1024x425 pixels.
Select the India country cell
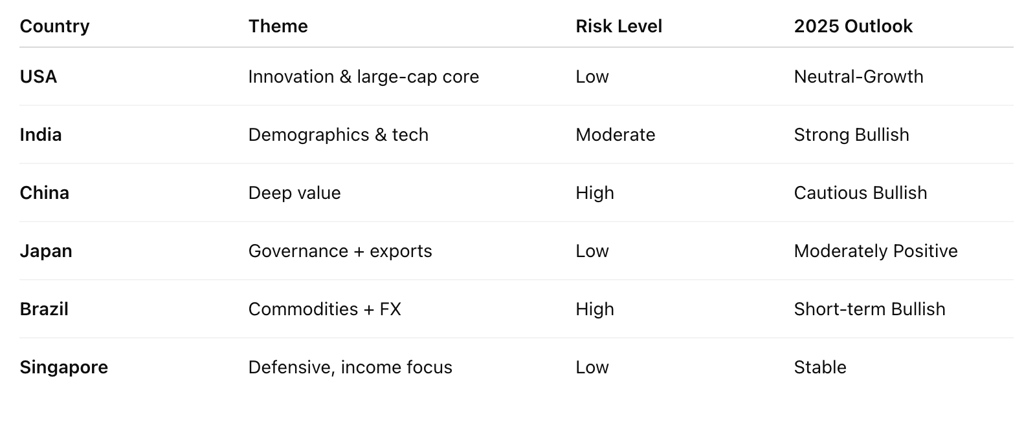tap(41, 135)
